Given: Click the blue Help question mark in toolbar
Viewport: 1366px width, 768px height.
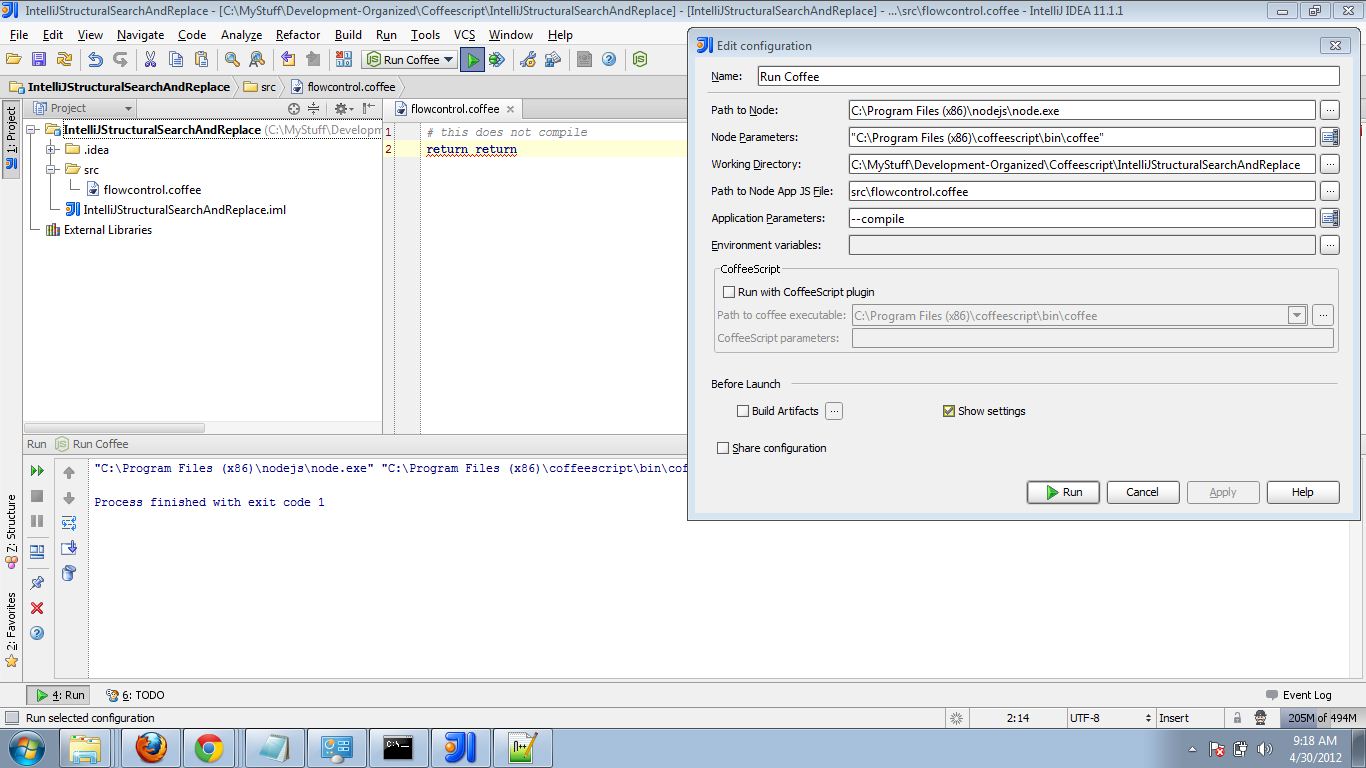Looking at the screenshot, I should coord(609,60).
